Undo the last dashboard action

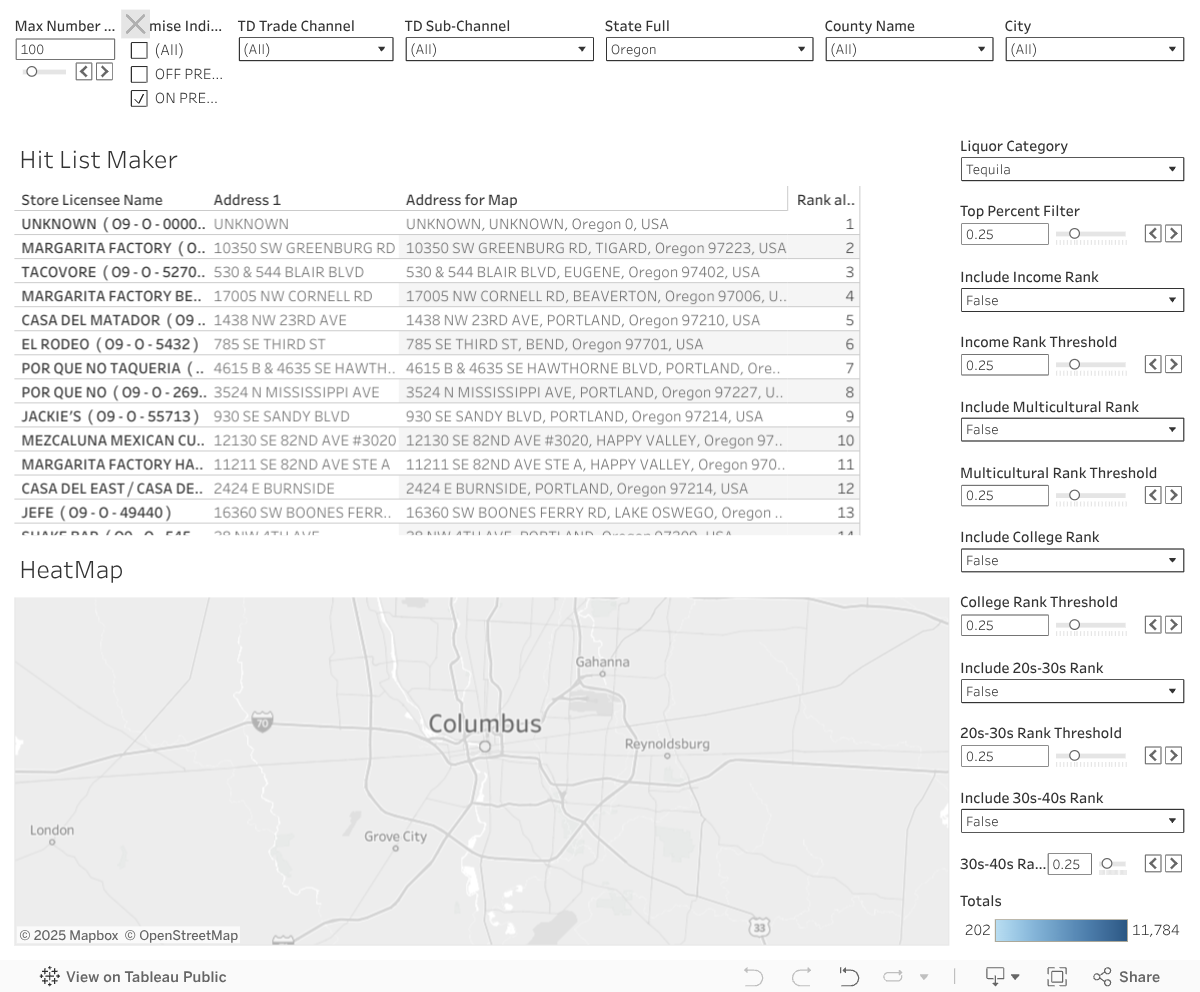tap(752, 976)
